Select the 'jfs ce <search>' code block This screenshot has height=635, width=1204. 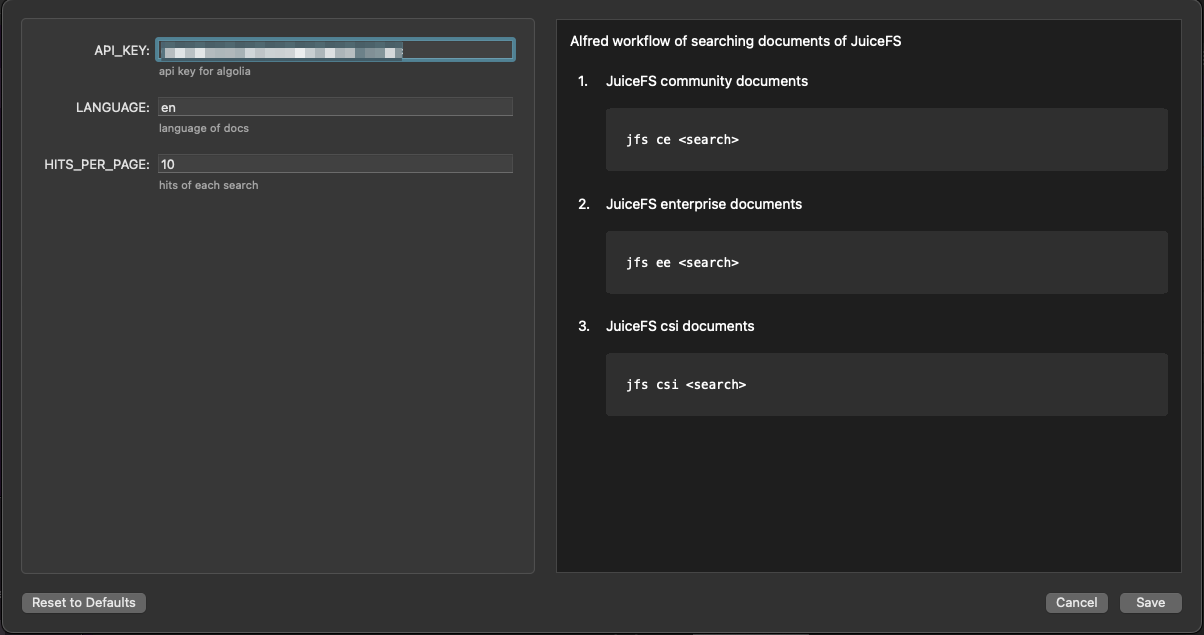coord(886,139)
